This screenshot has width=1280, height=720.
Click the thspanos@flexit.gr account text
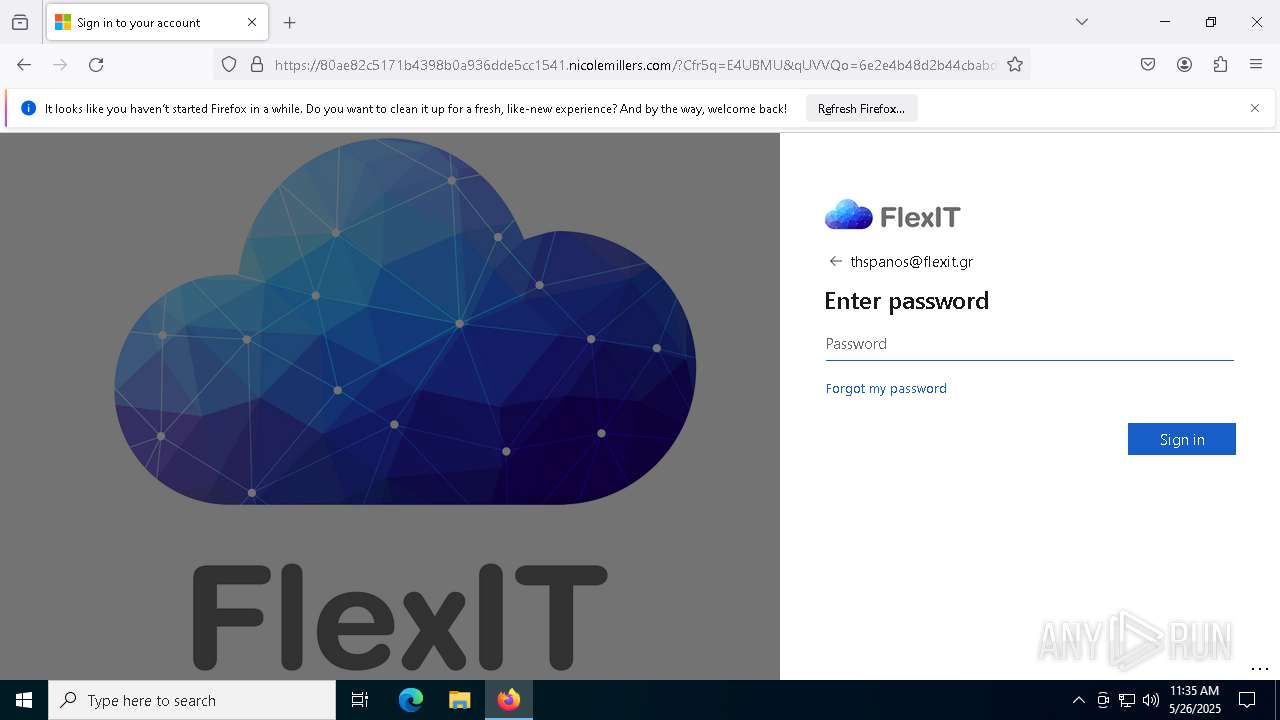coord(911,262)
